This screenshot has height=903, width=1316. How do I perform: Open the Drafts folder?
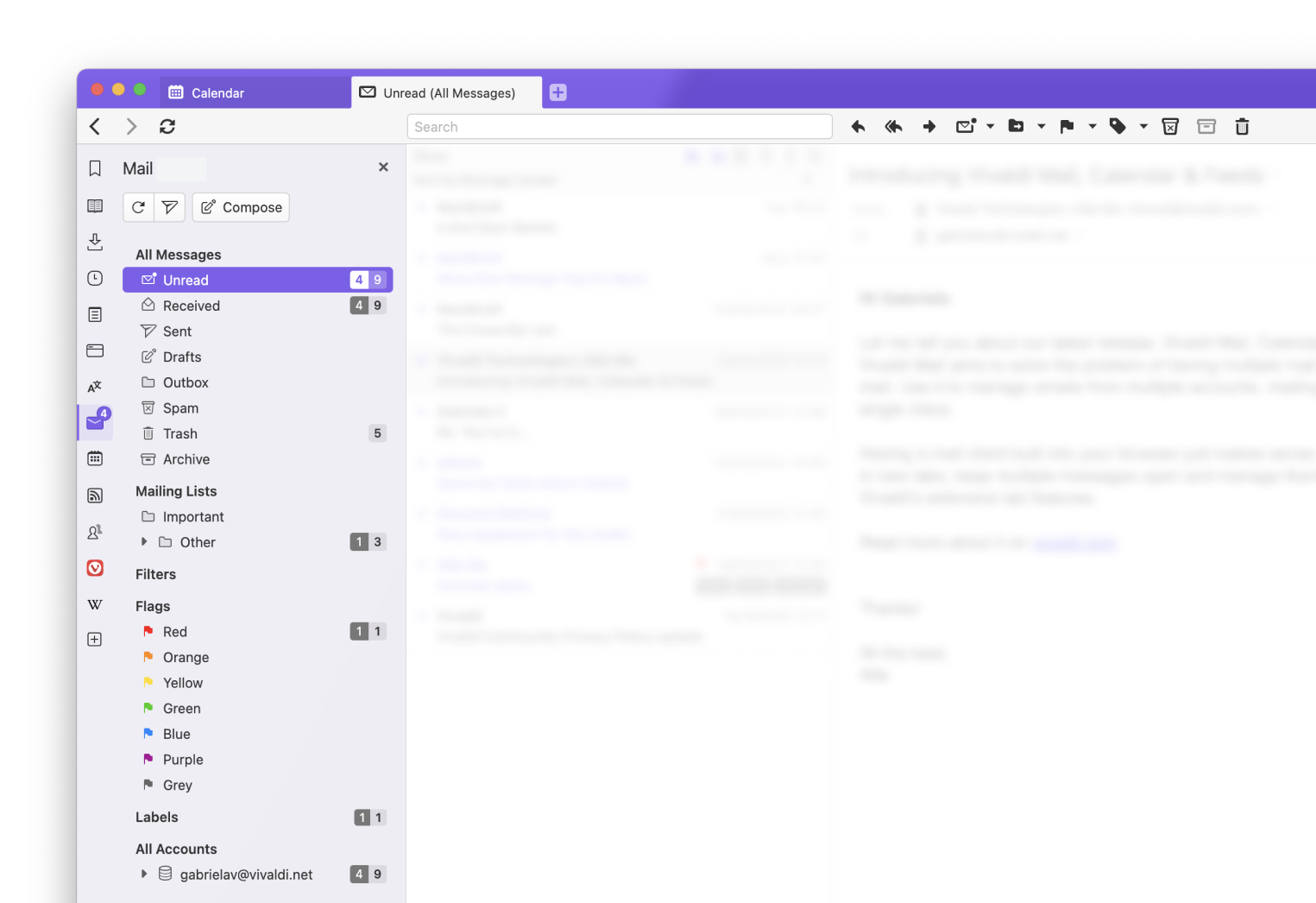click(x=258, y=357)
